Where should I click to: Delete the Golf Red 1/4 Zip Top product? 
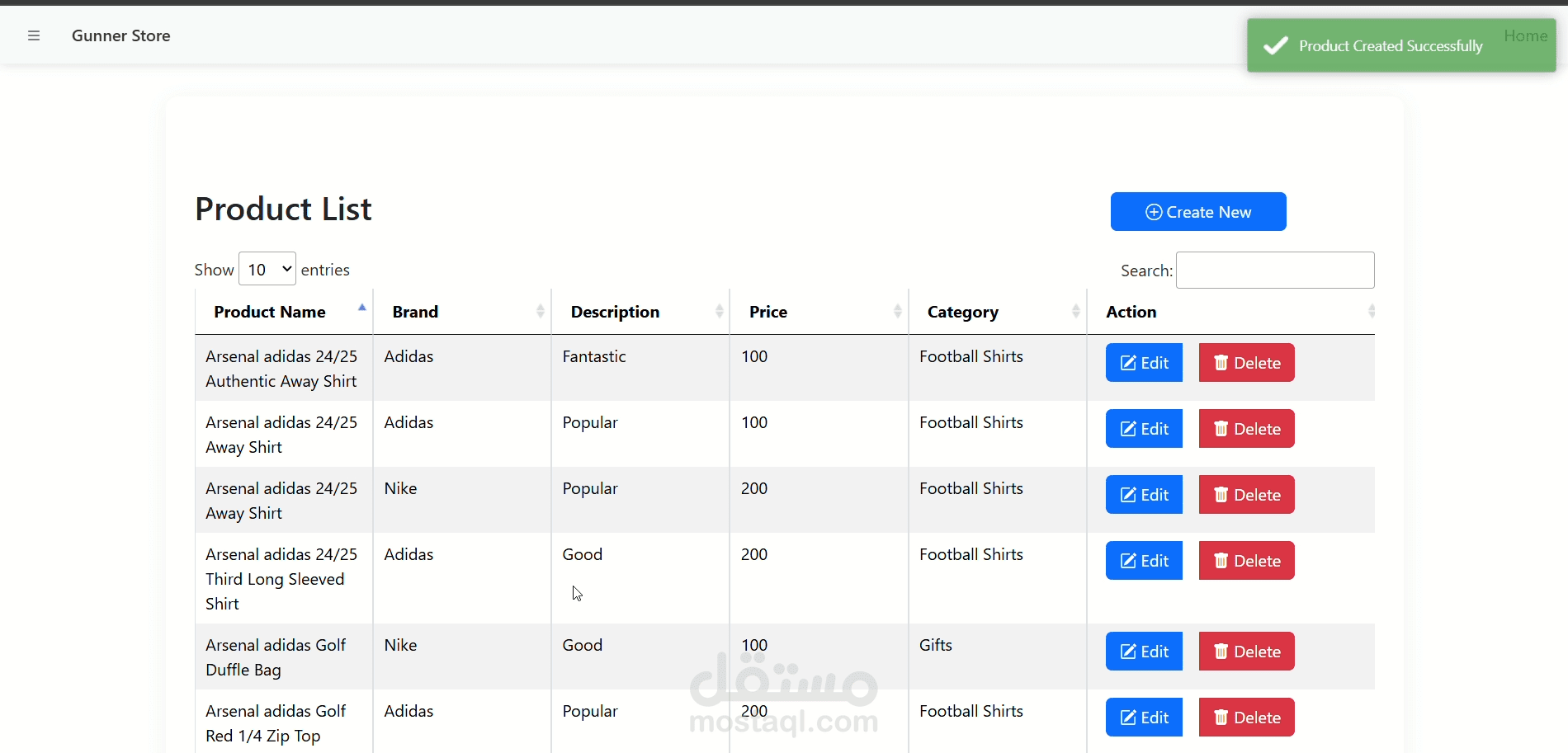[1246, 718]
